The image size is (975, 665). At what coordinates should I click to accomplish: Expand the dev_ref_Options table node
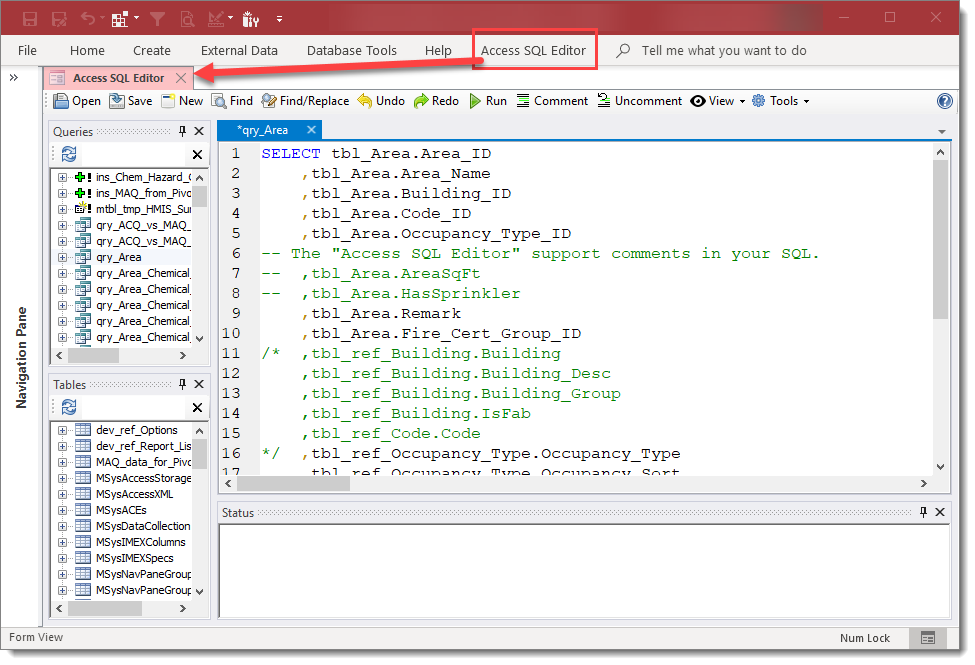coord(62,430)
